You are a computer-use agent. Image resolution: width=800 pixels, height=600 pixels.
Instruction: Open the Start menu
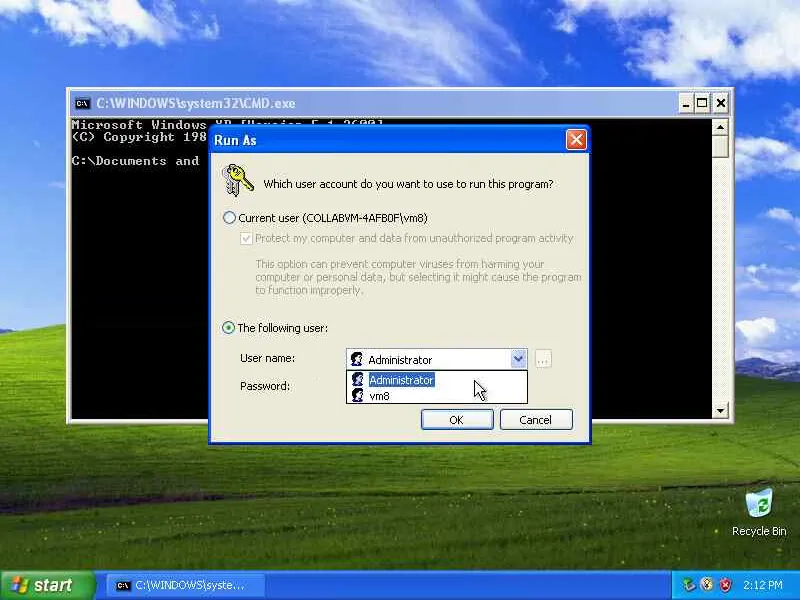tap(47, 585)
